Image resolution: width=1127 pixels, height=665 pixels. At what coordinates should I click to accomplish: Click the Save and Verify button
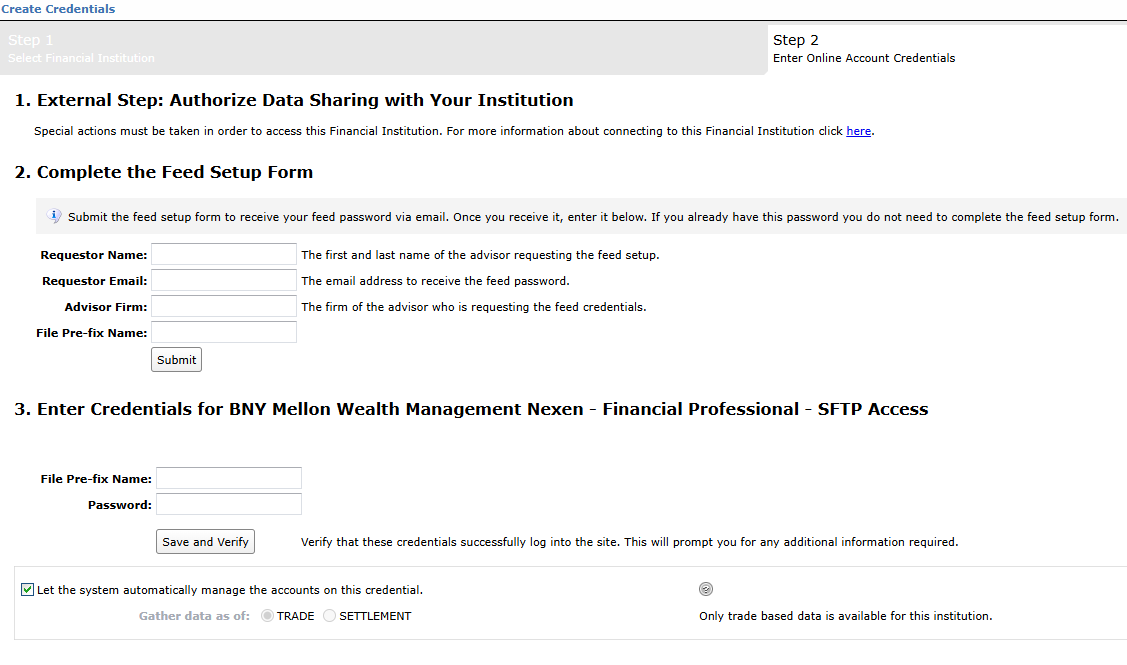click(205, 541)
